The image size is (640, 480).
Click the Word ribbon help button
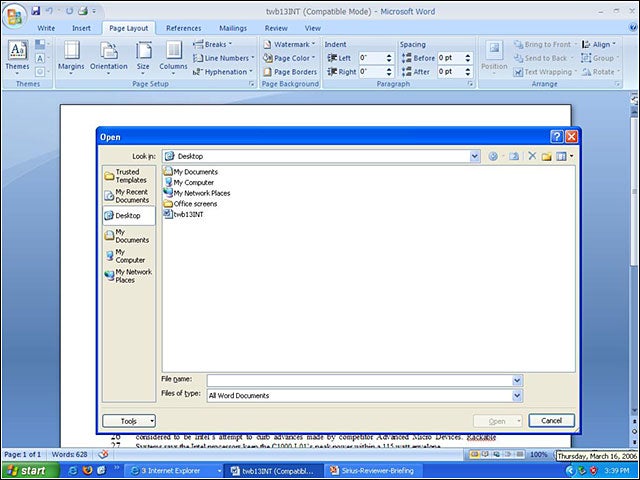click(x=633, y=27)
